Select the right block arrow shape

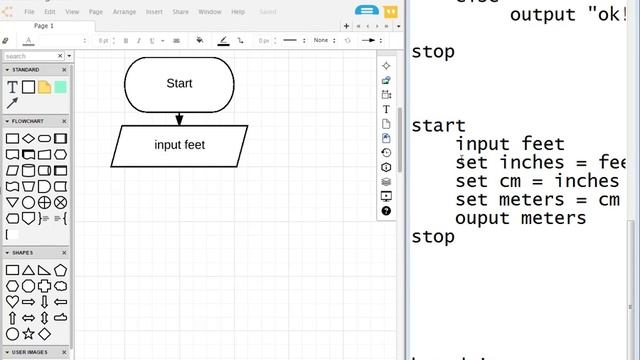28,302
